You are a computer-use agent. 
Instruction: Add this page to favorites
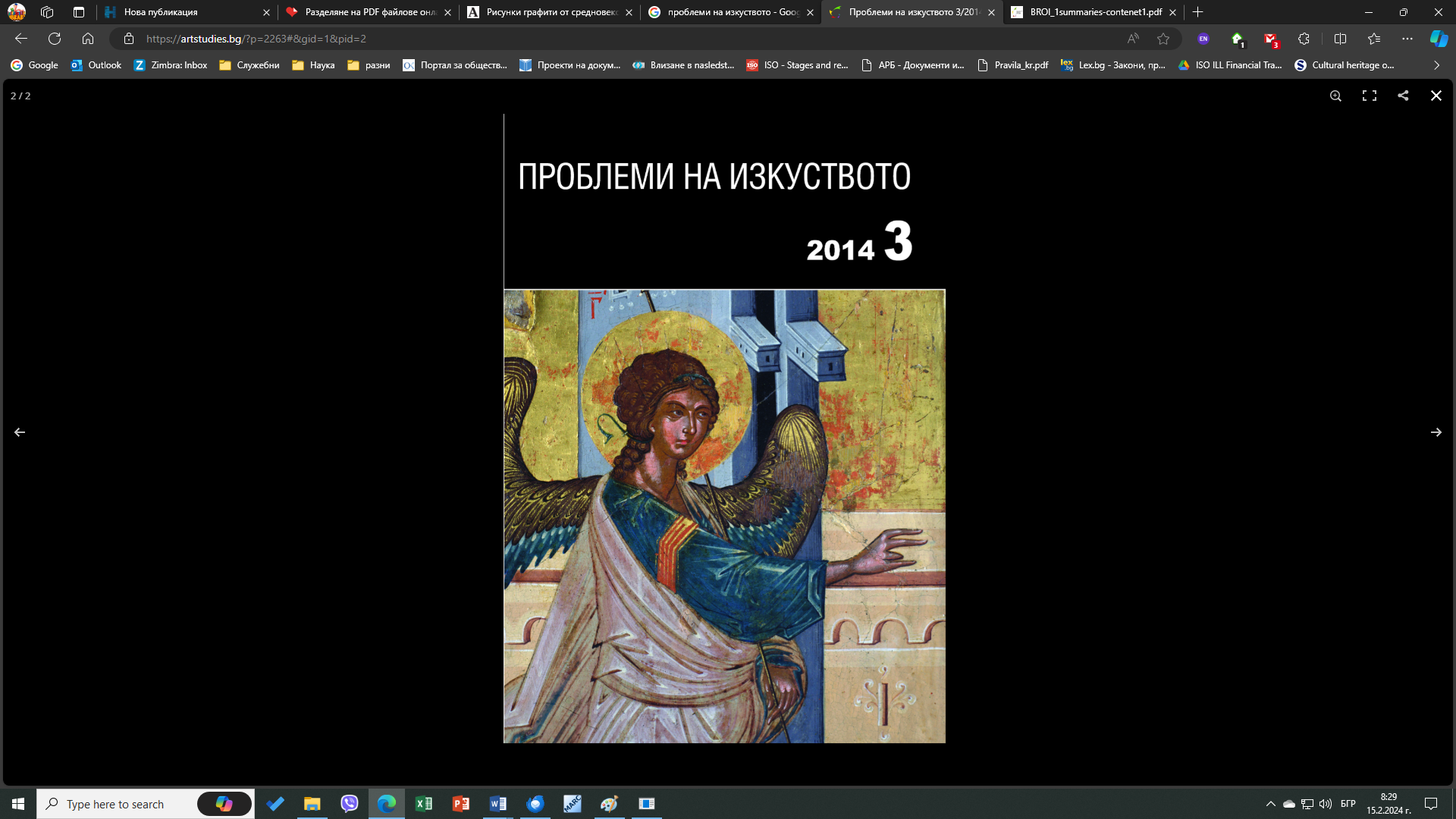tap(1163, 39)
